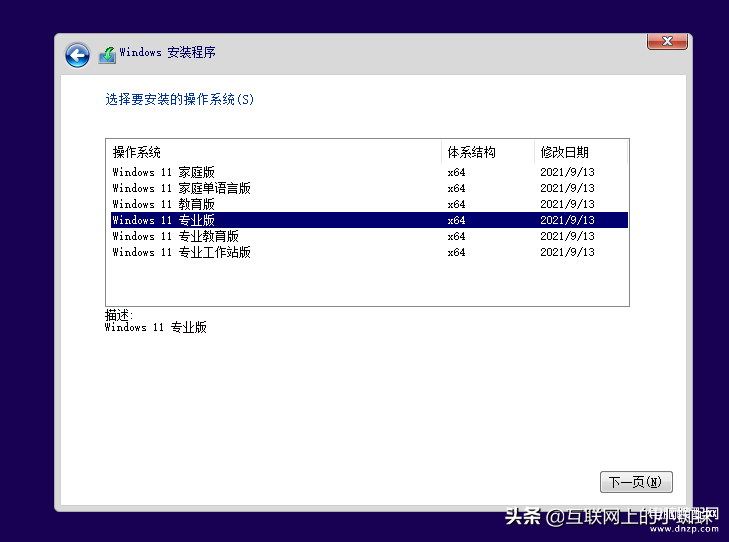Click x64 in the 家庭版 row
729x542 pixels.
click(456, 172)
